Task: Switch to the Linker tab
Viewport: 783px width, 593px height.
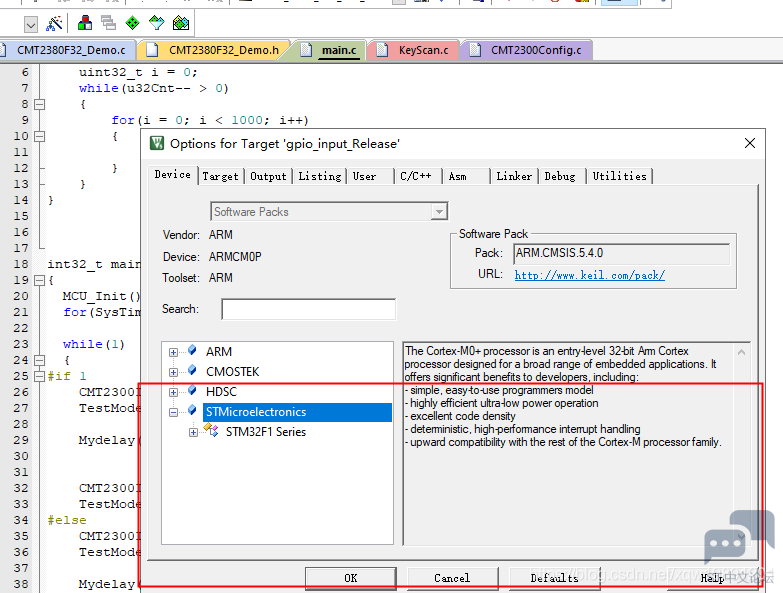Action: 514,176
